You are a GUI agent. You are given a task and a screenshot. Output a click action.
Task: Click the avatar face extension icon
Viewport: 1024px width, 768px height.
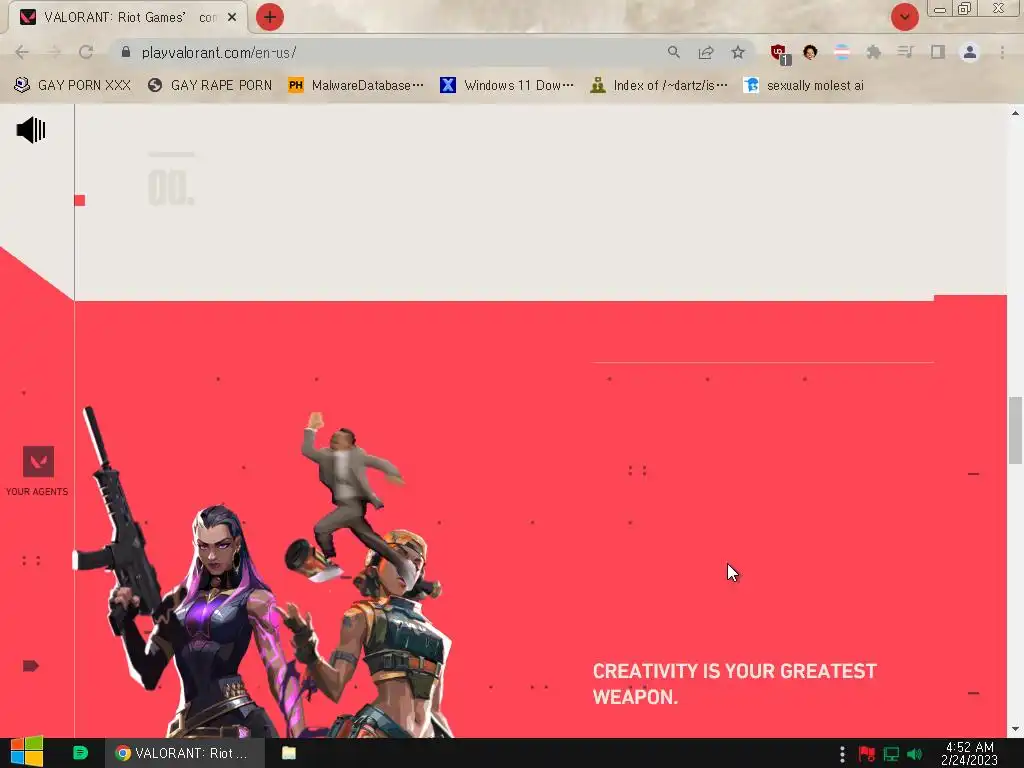pos(810,52)
